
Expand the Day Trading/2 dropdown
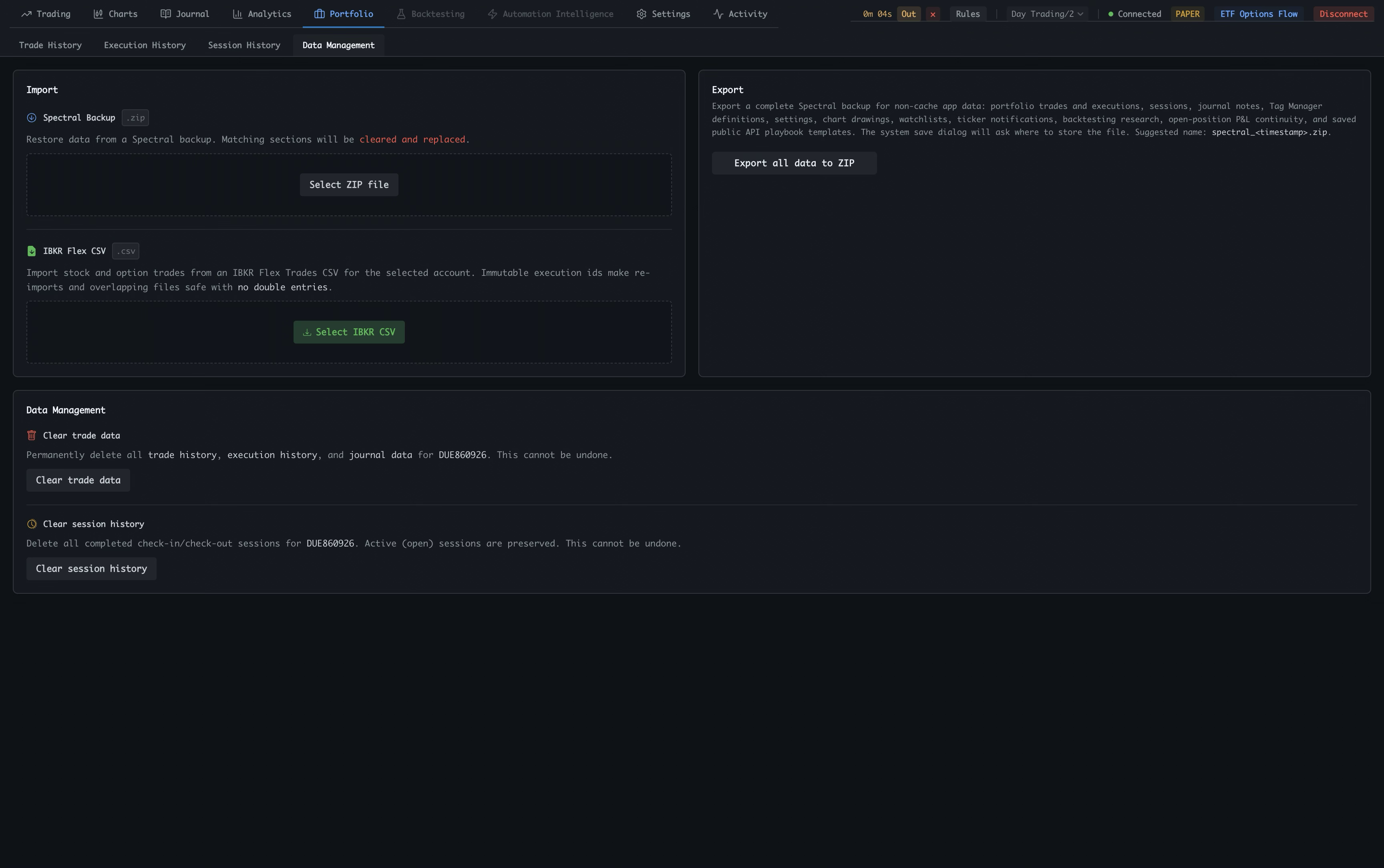1047,14
